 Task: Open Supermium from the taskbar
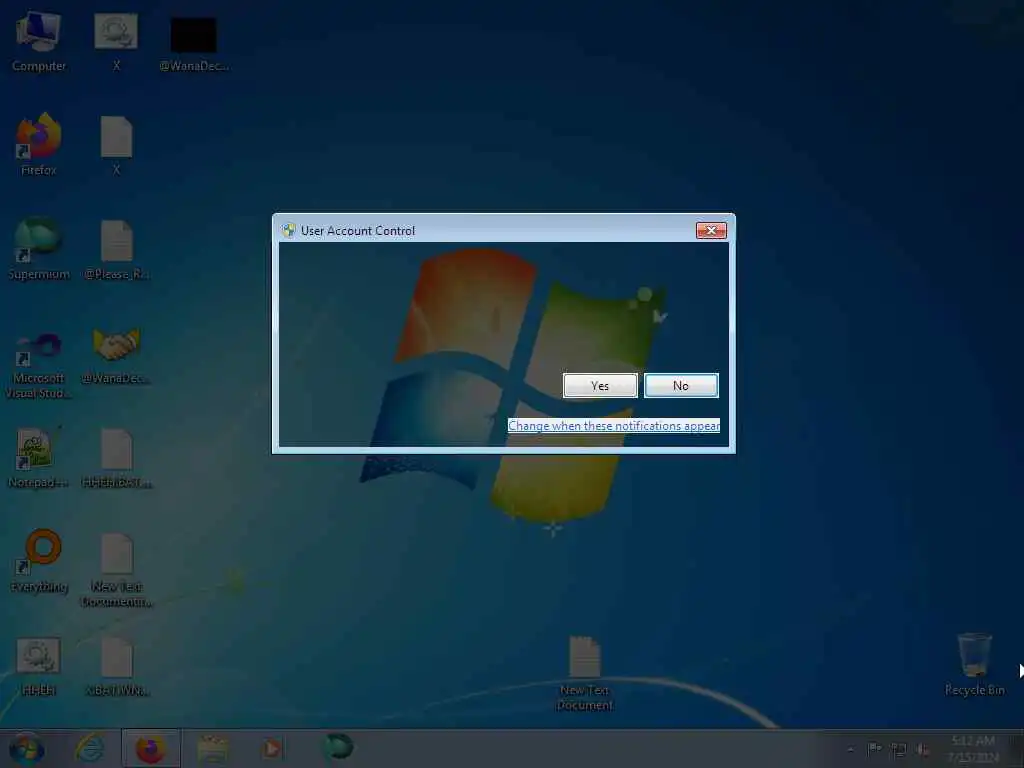tap(339, 747)
